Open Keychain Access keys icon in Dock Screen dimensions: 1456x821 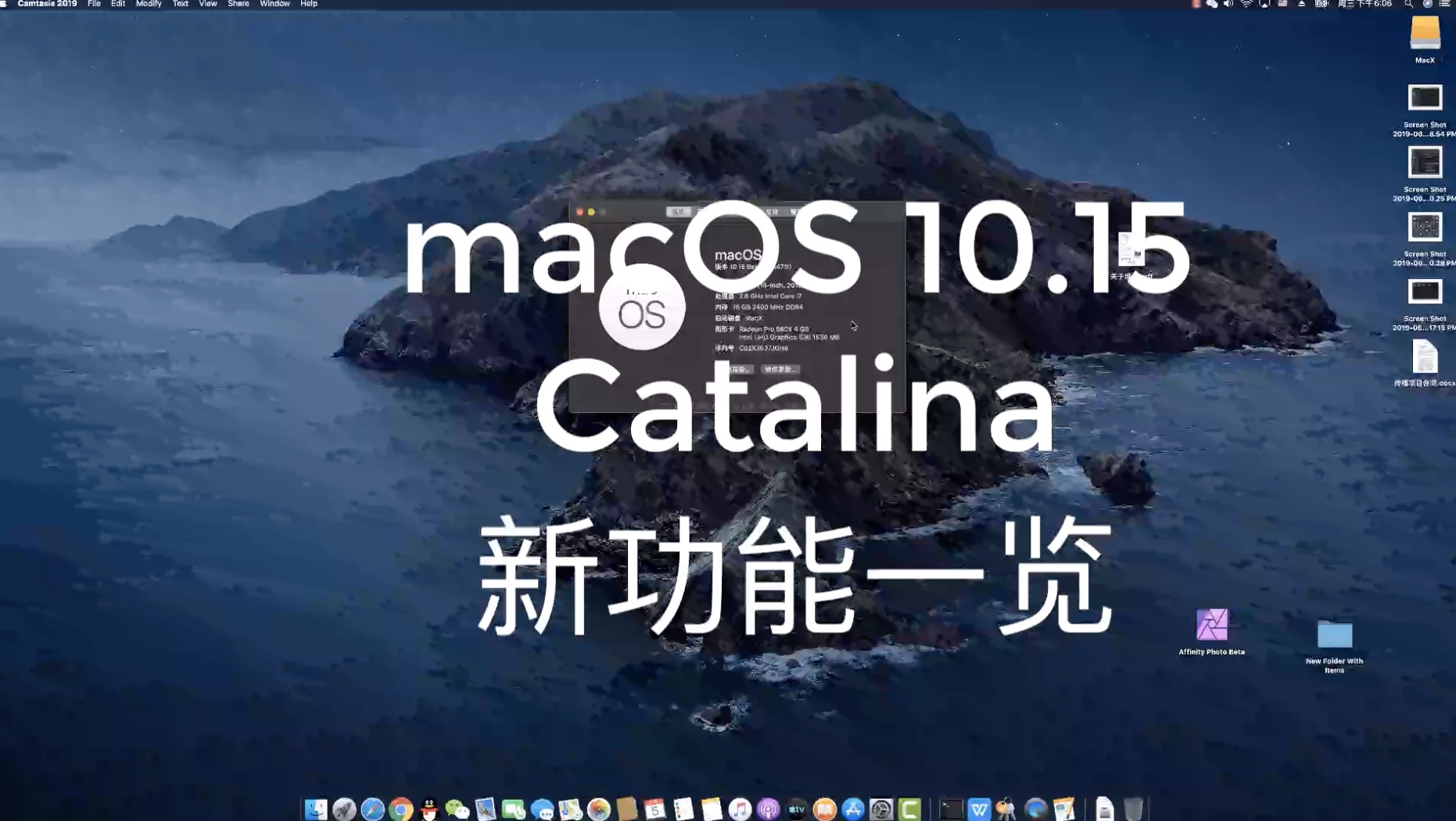1007,808
